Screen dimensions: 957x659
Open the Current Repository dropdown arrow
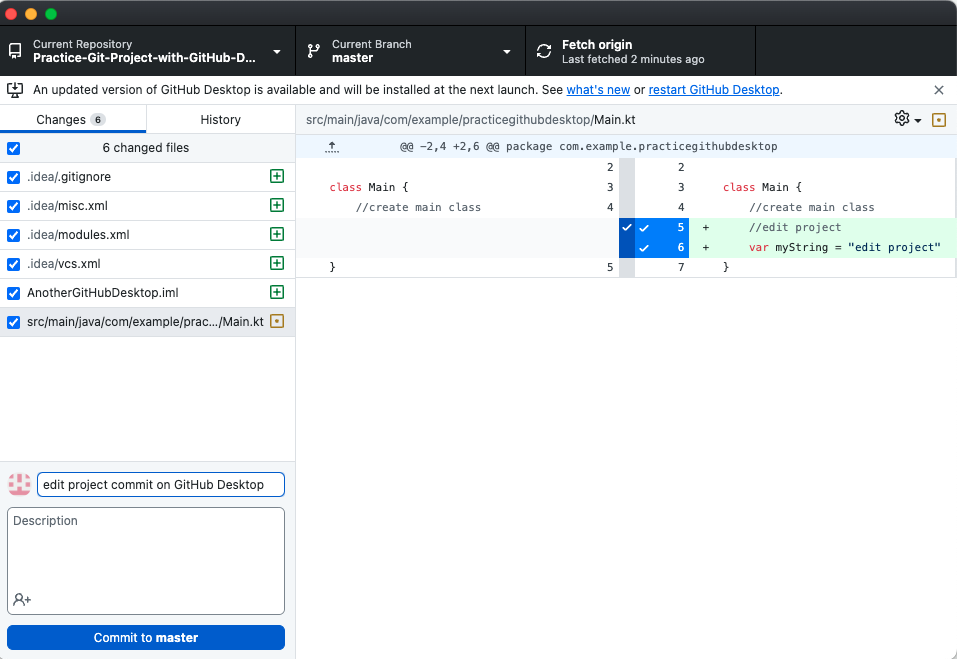277,52
